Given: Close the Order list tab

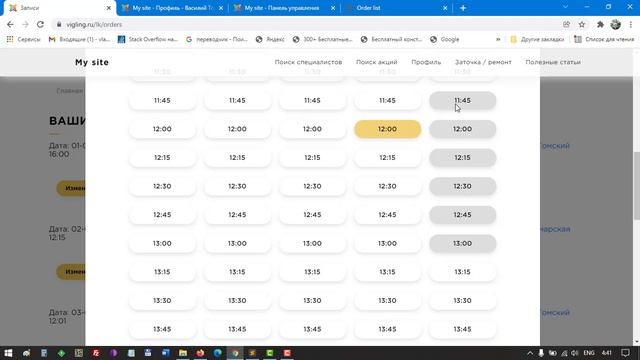Looking at the screenshot, I should click(445, 8).
